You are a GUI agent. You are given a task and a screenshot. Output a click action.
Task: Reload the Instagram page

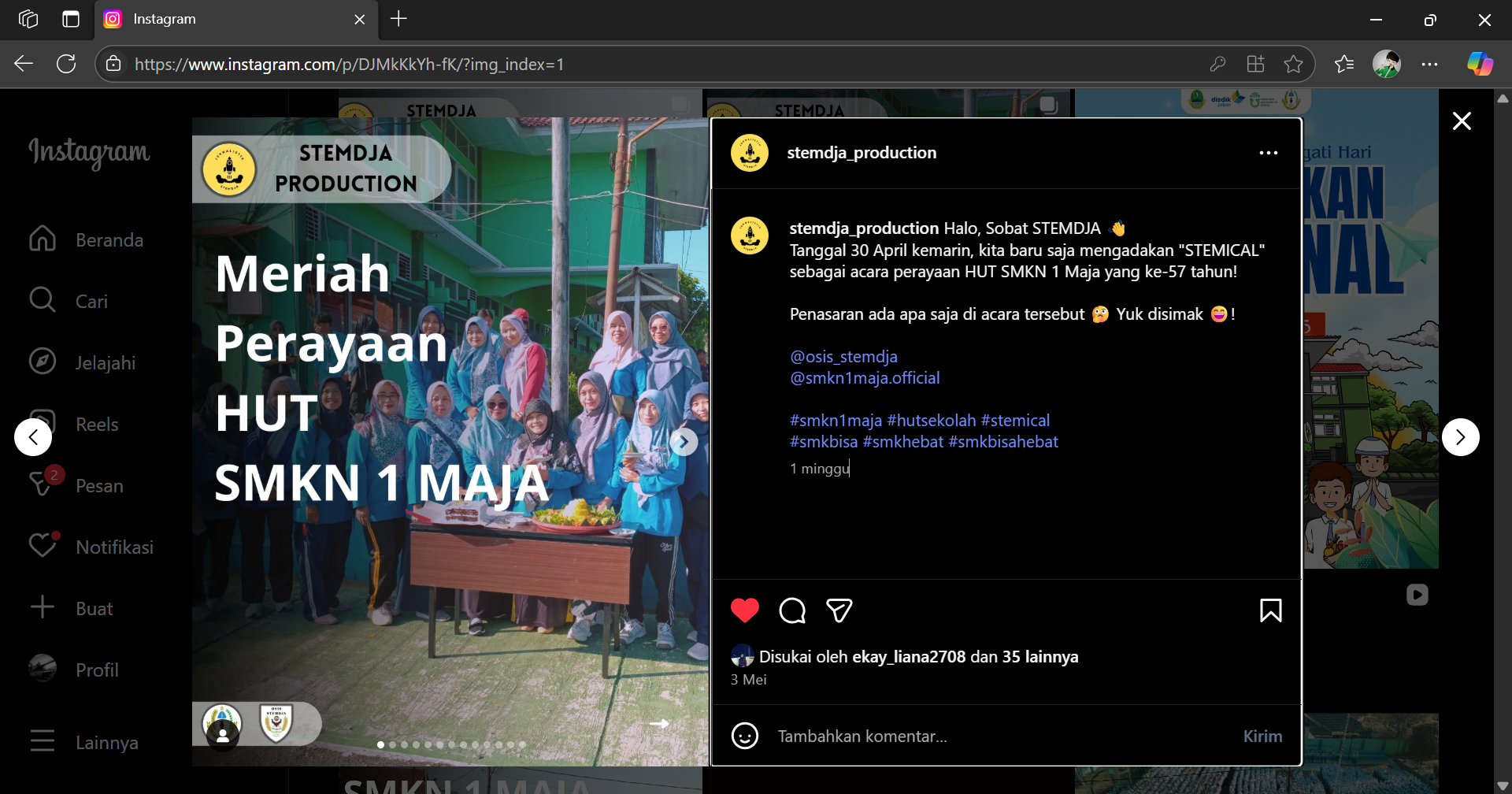[66, 64]
